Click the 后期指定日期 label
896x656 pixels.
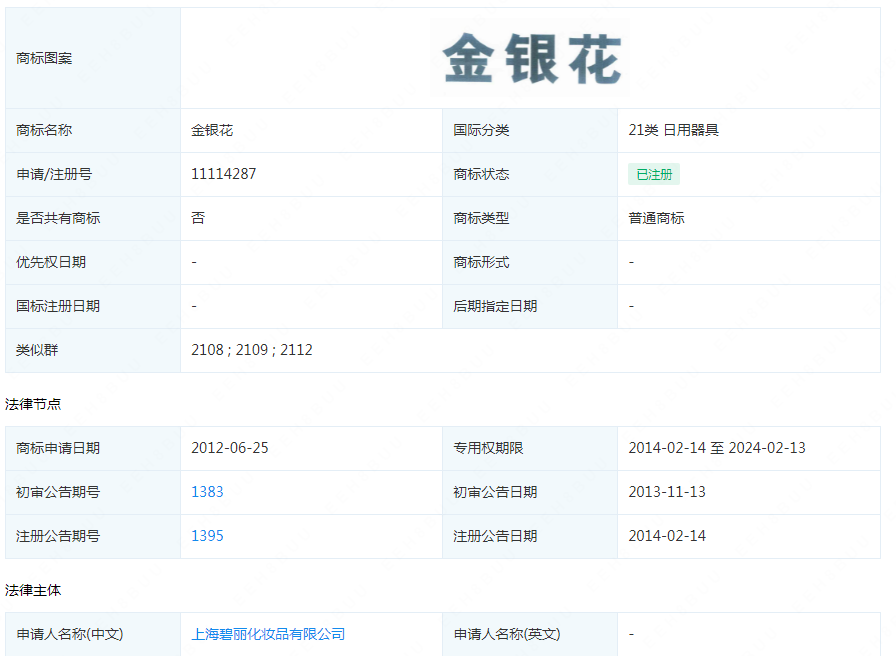click(x=495, y=306)
